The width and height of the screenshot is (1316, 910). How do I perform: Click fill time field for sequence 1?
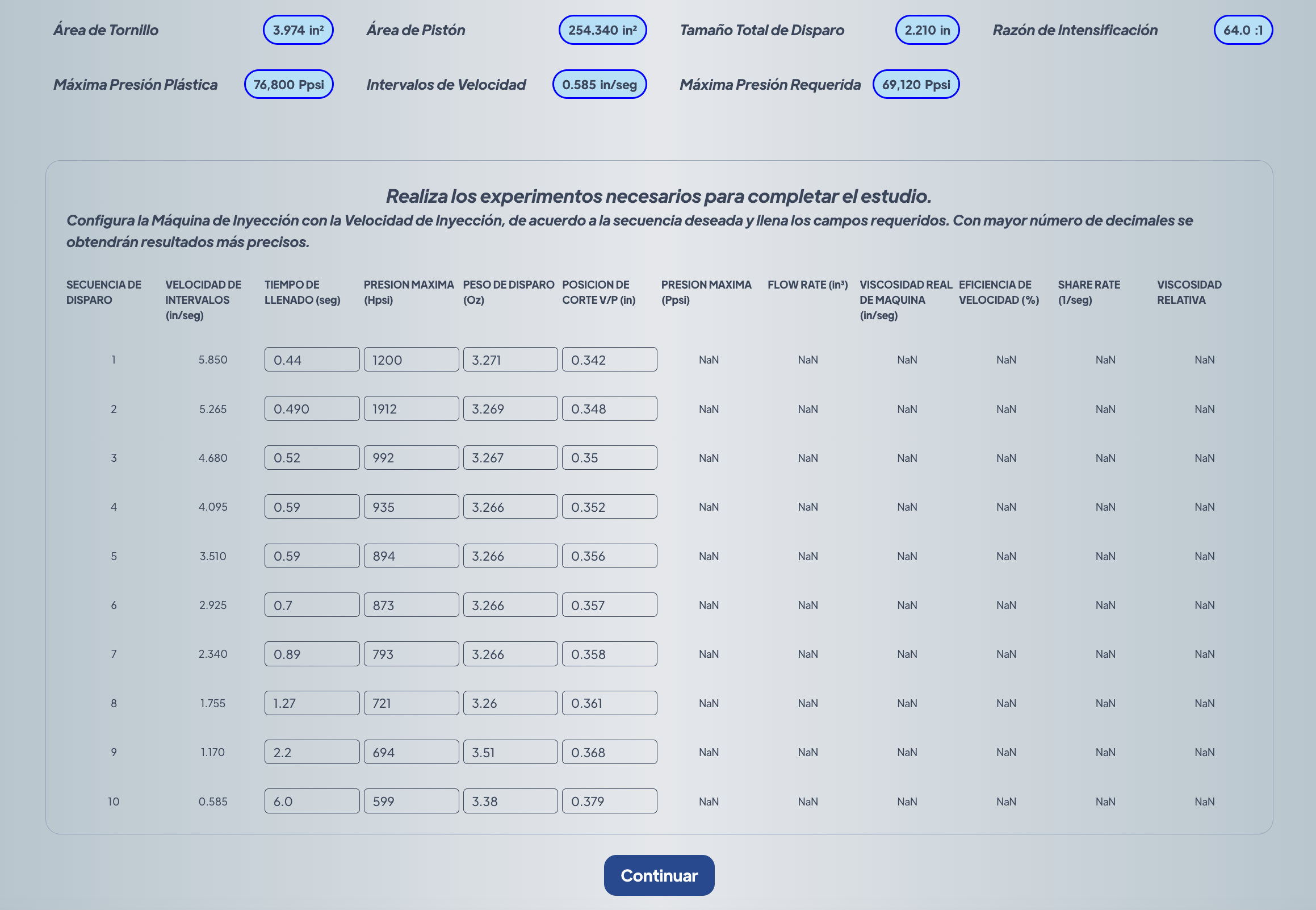[x=312, y=360]
